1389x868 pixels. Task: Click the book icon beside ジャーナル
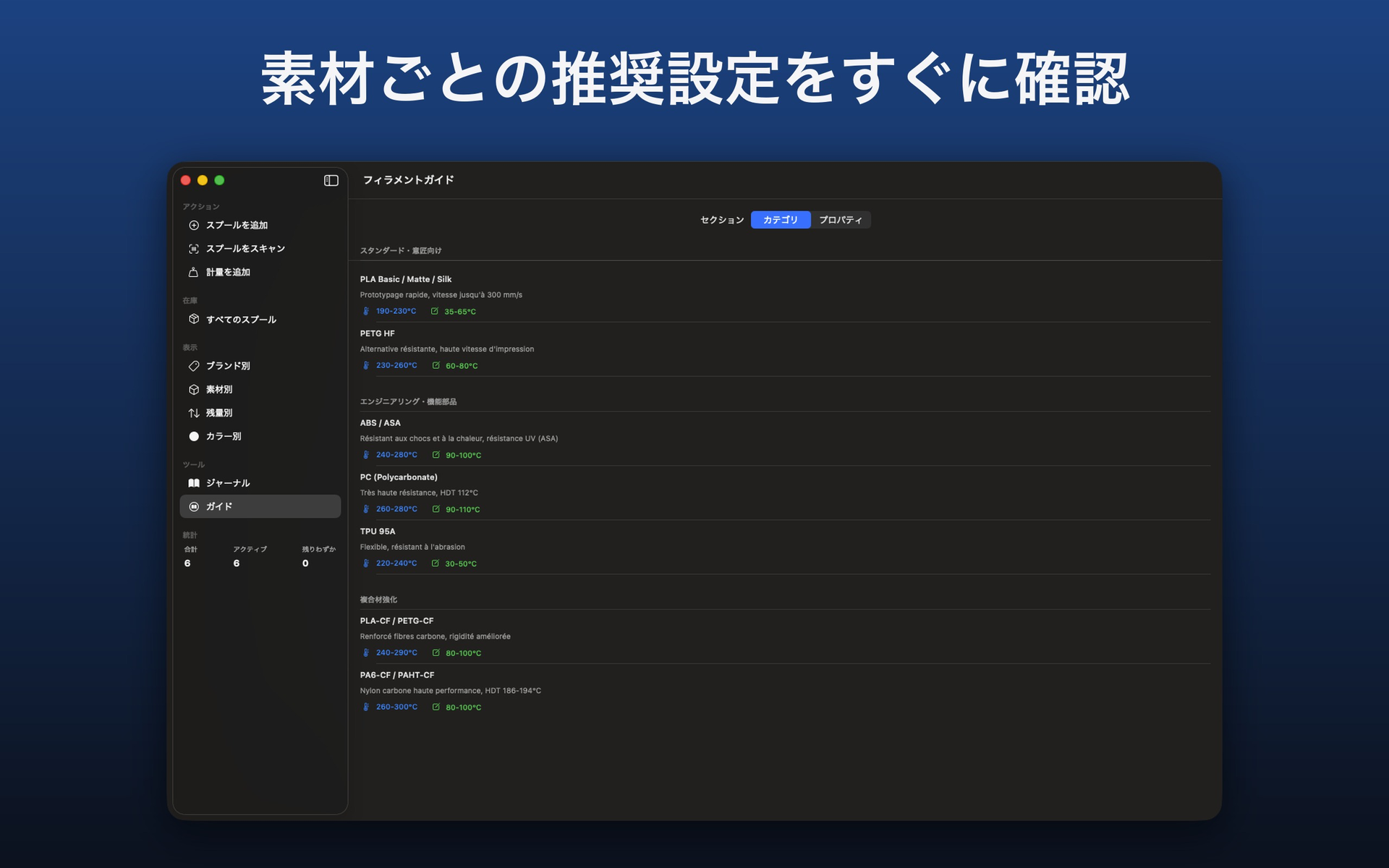point(194,483)
